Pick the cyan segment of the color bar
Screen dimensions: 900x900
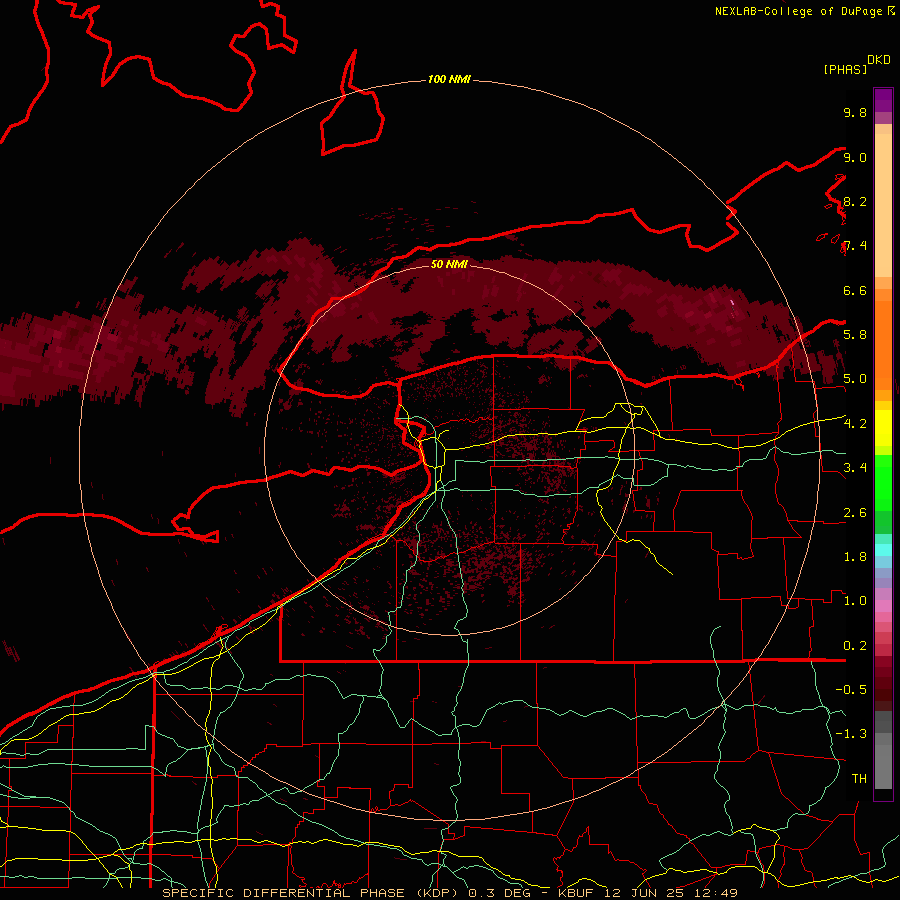883,549
